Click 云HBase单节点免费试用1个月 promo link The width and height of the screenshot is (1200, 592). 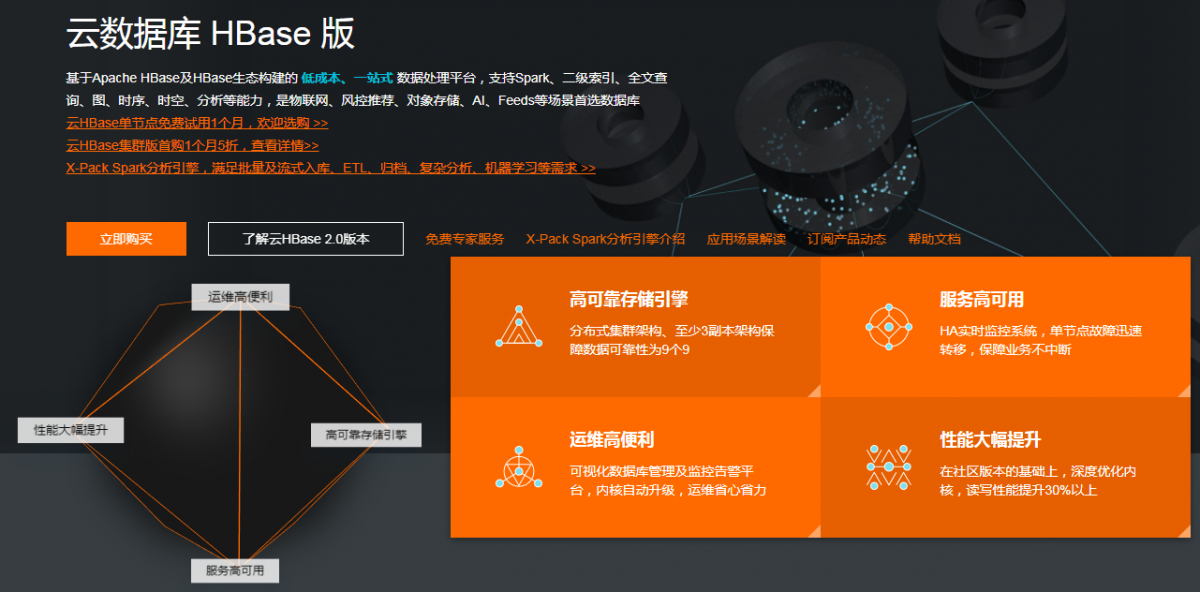tap(197, 123)
